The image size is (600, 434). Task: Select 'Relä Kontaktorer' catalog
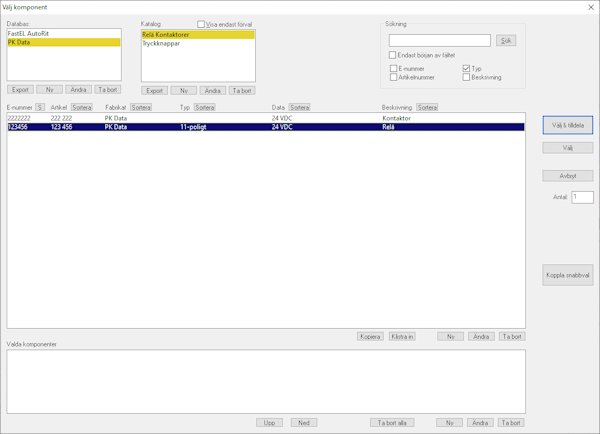[198, 35]
